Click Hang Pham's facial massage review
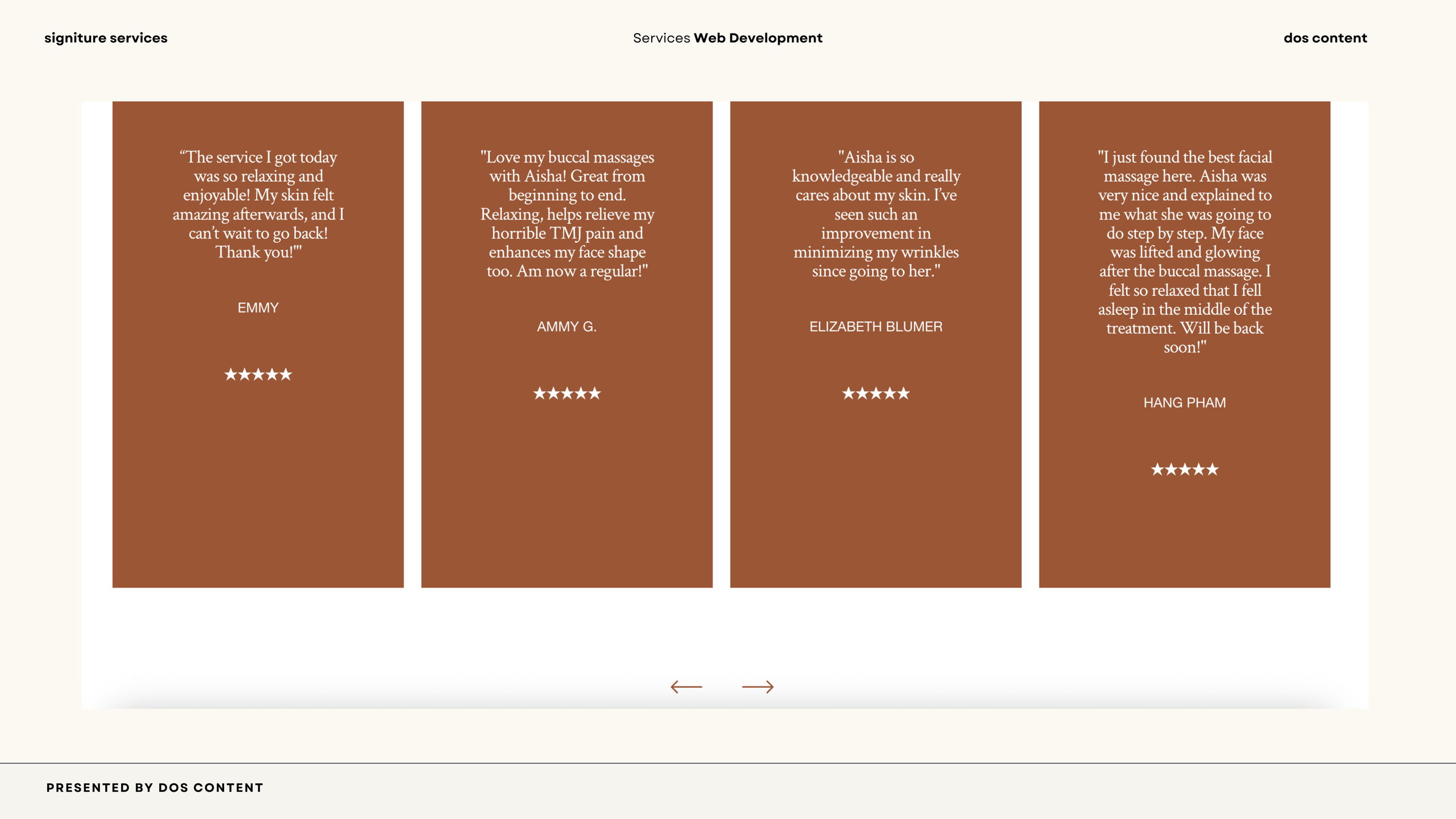 coord(1184,252)
